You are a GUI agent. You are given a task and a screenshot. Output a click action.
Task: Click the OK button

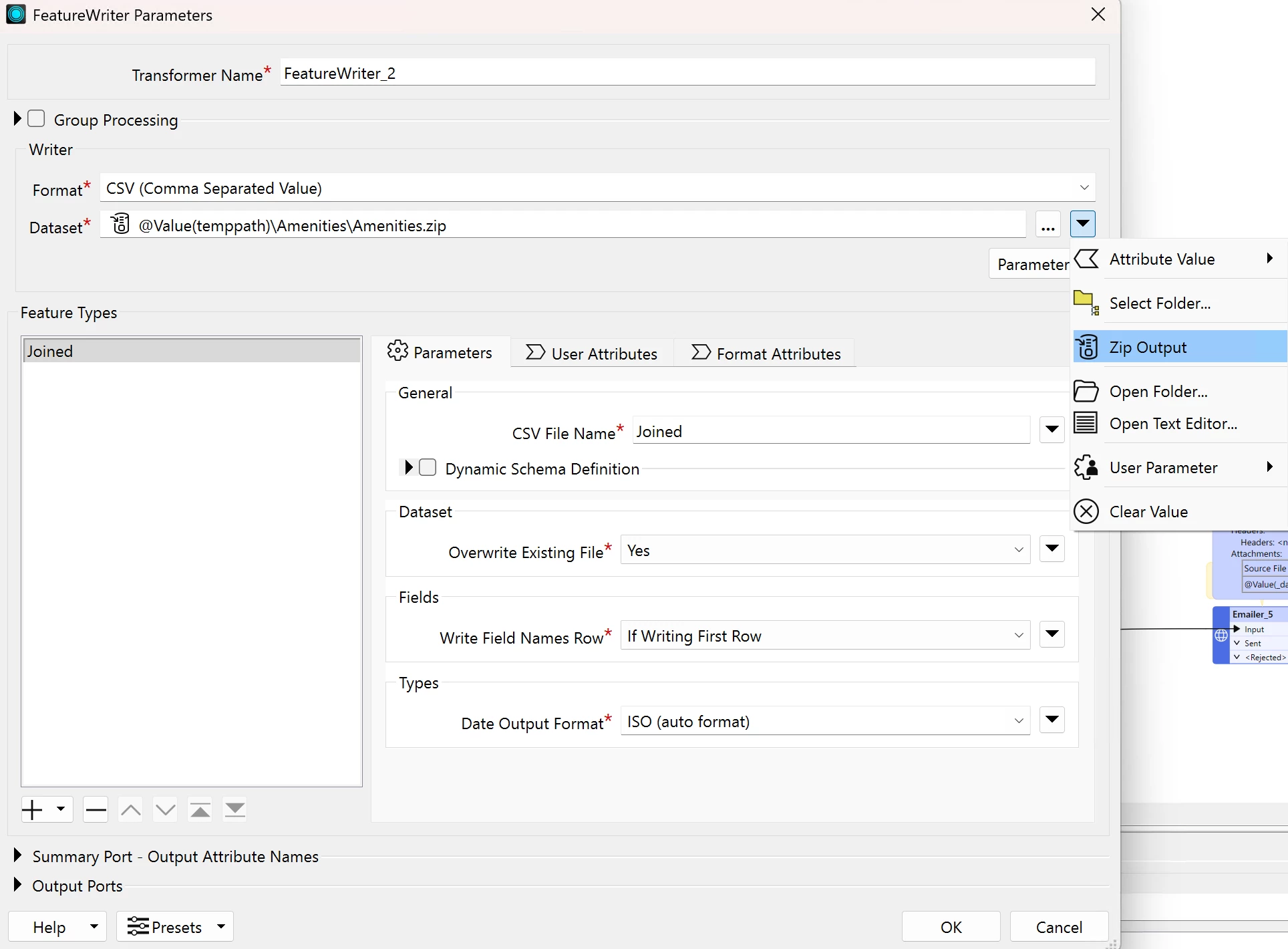tap(951, 926)
